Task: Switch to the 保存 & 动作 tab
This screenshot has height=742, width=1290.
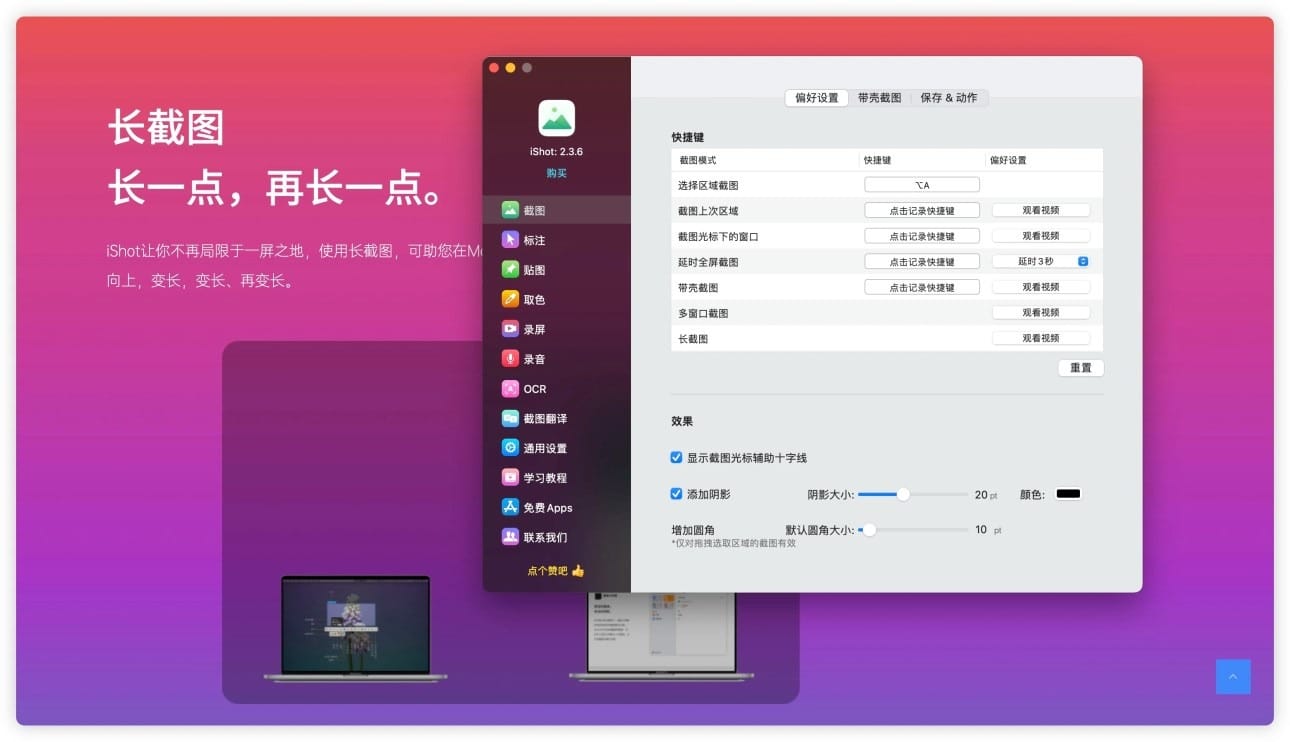Action: (x=949, y=98)
